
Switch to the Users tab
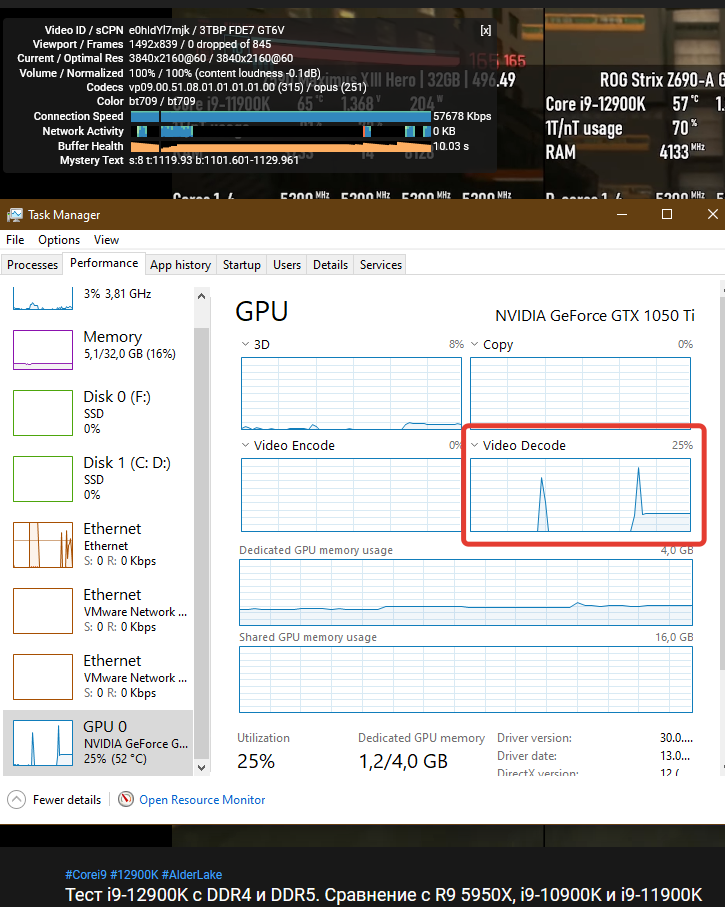click(x=287, y=264)
